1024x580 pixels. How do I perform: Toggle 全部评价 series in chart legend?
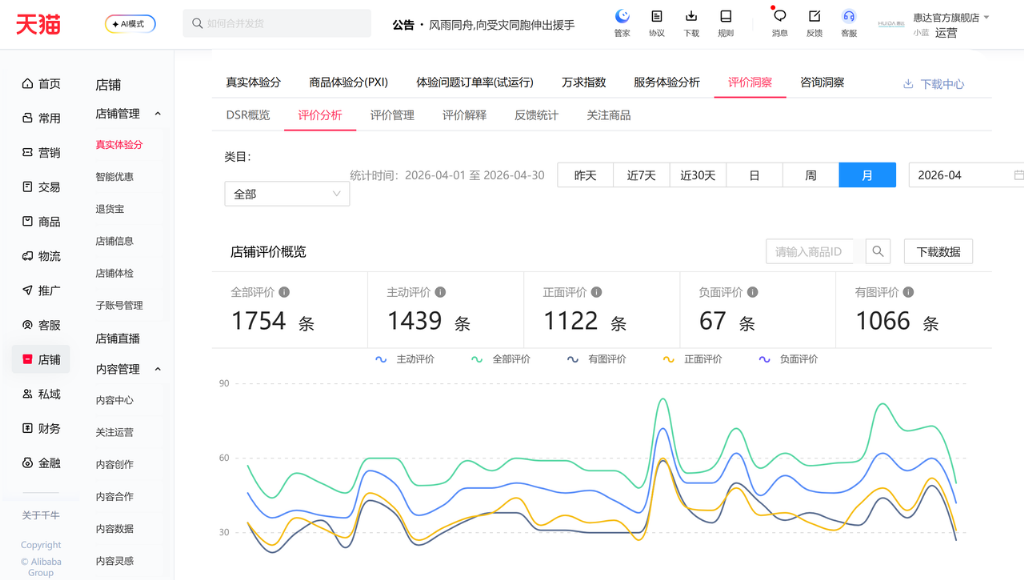501,359
